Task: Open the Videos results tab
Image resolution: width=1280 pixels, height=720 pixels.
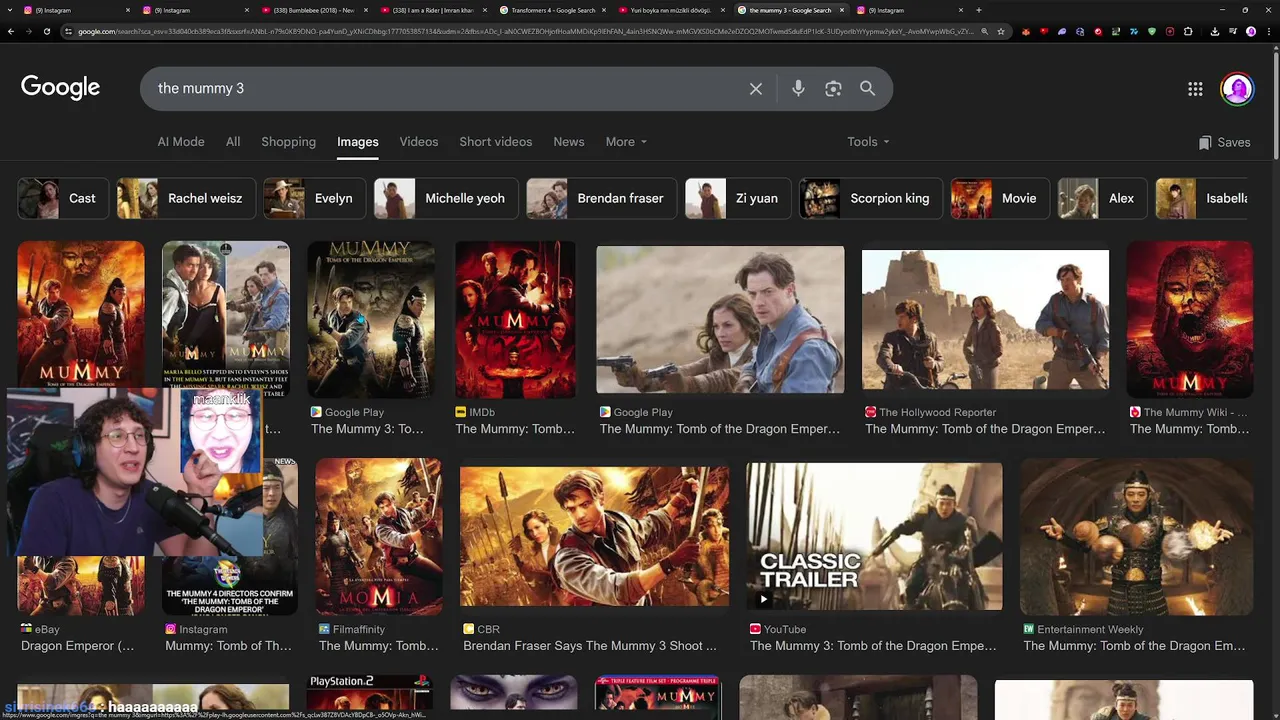Action: click(419, 142)
